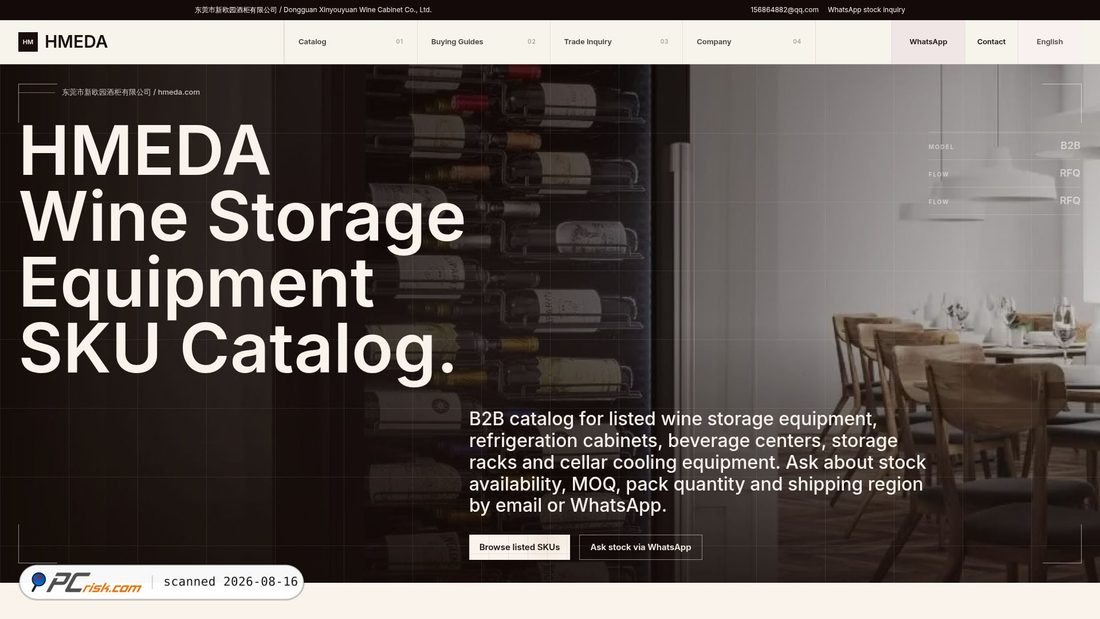This screenshot has height=619, width=1100.
Task: Click the HM logo icon
Action: (x=28, y=42)
